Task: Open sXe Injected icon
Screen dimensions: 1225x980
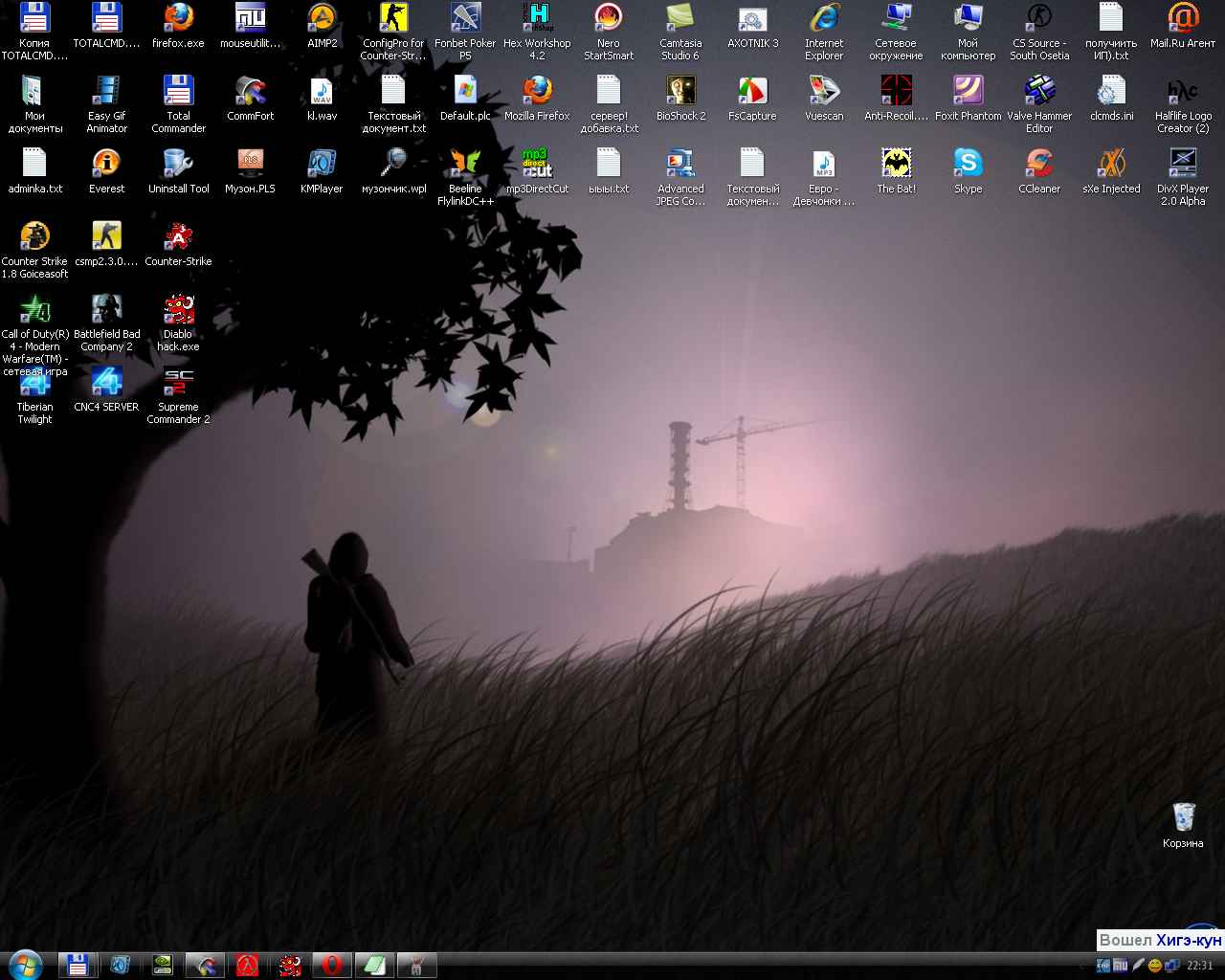Action: coord(1111,171)
